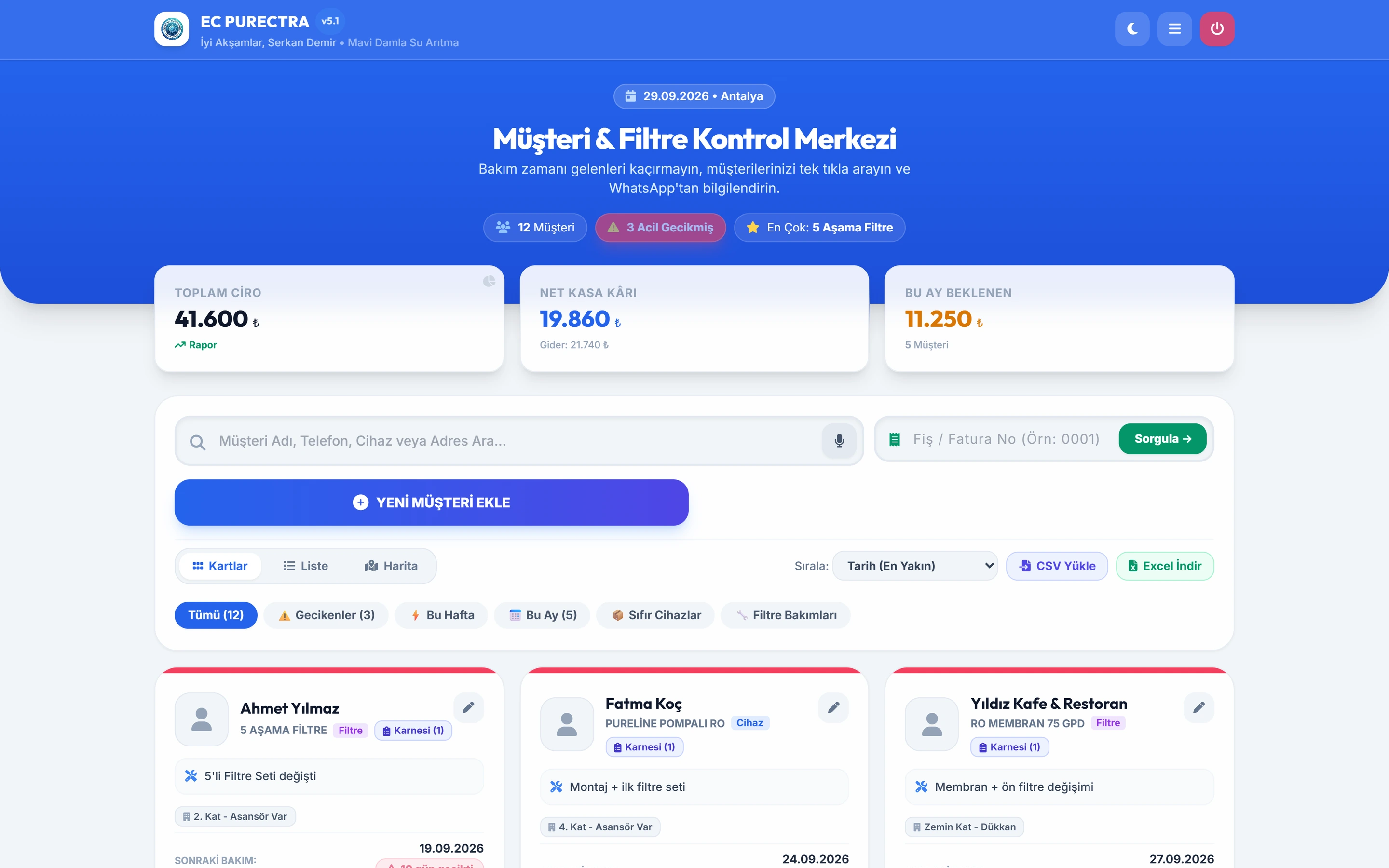The image size is (1389, 868).
Task: Select Filtre Bakımları filter chip
Action: [786, 615]
